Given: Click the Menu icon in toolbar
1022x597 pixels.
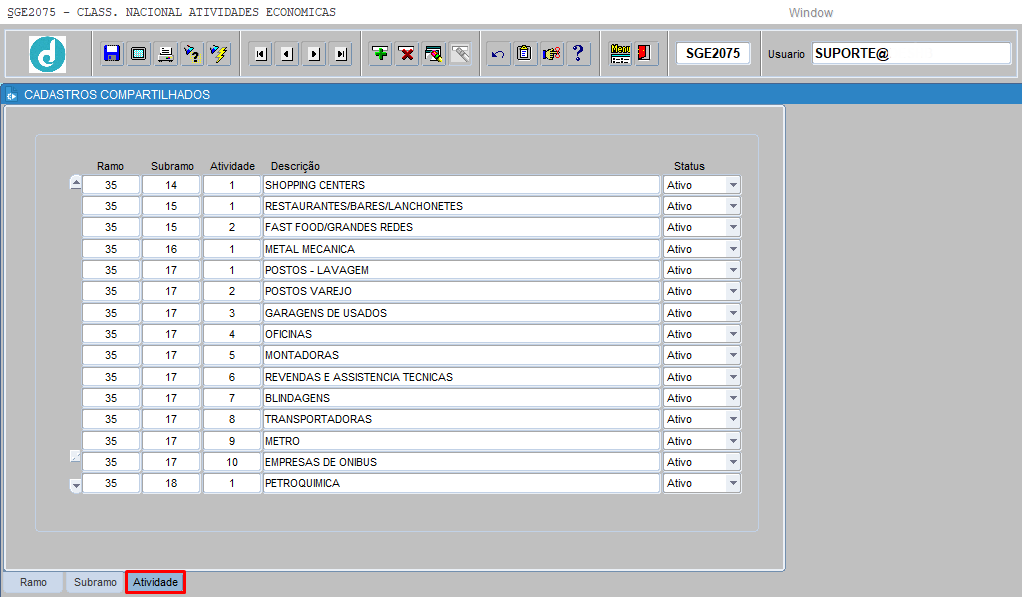Looking at the screenshot, I should point(620,54).
